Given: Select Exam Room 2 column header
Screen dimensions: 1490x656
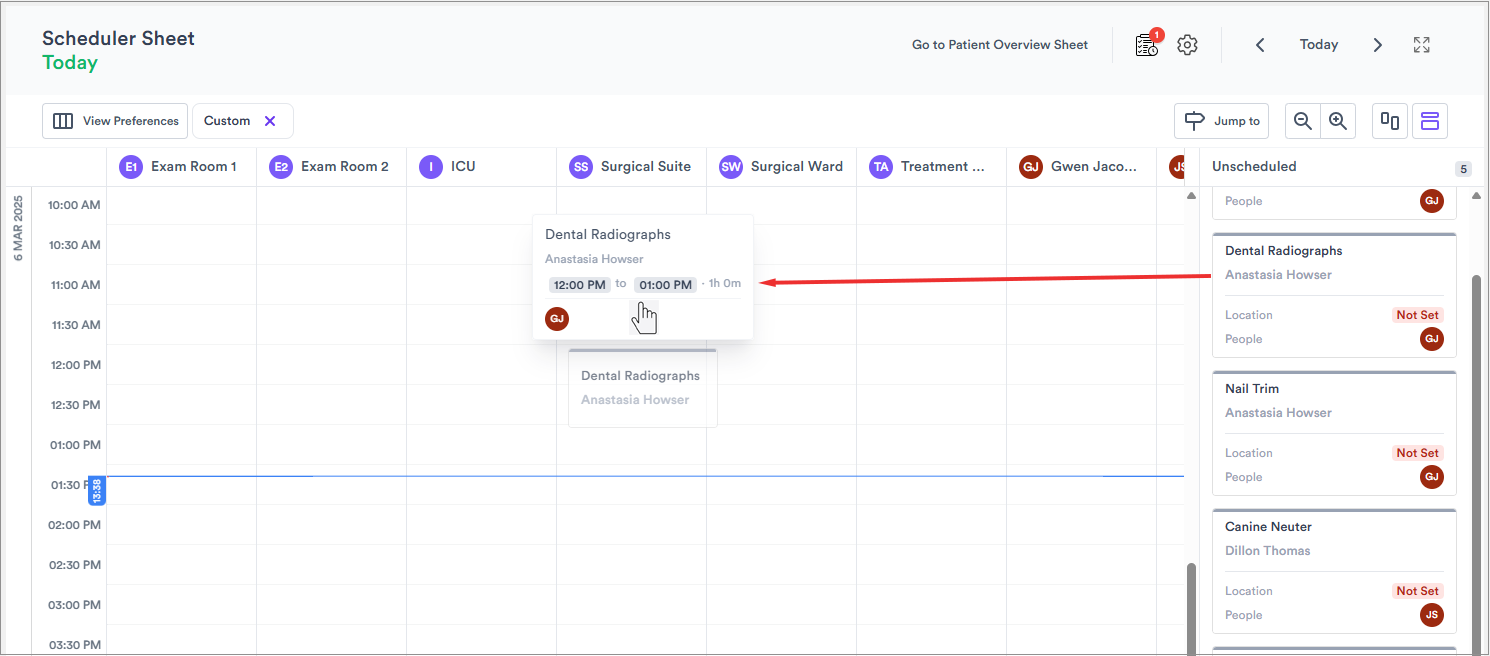Looking at the screenshot, I should [332, 167].
